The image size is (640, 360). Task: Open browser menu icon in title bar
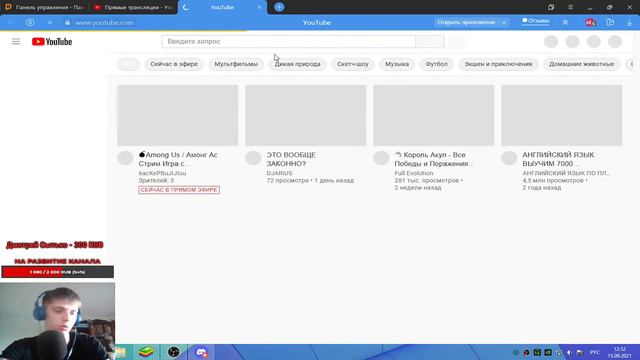tap(570, 7)
